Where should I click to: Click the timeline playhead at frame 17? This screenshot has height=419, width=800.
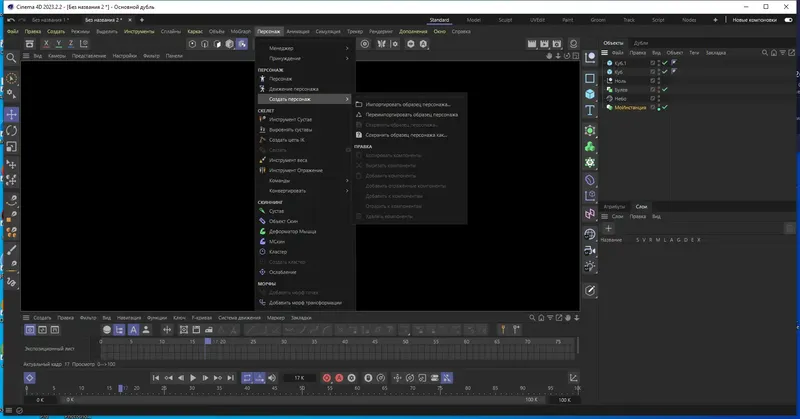(x=208, y=343)
